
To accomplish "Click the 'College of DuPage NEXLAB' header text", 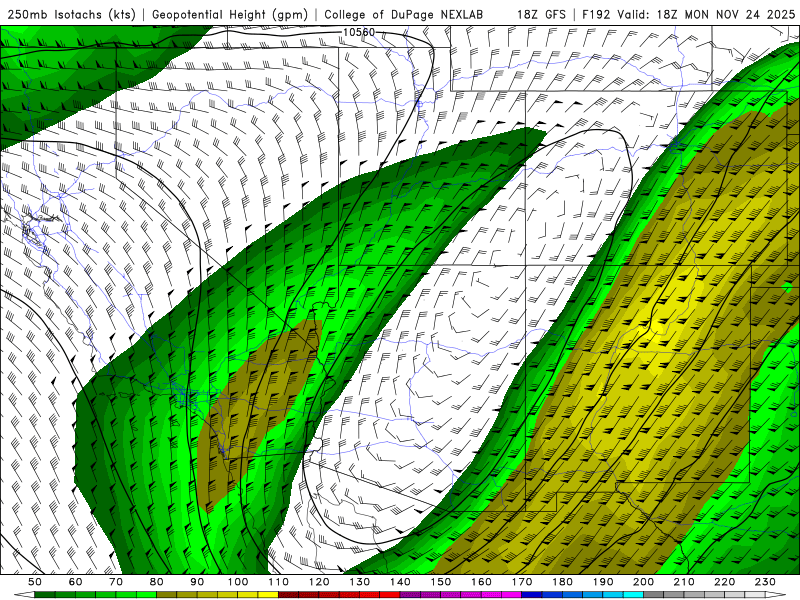I will pyautogui.click(x=404, y=15).
